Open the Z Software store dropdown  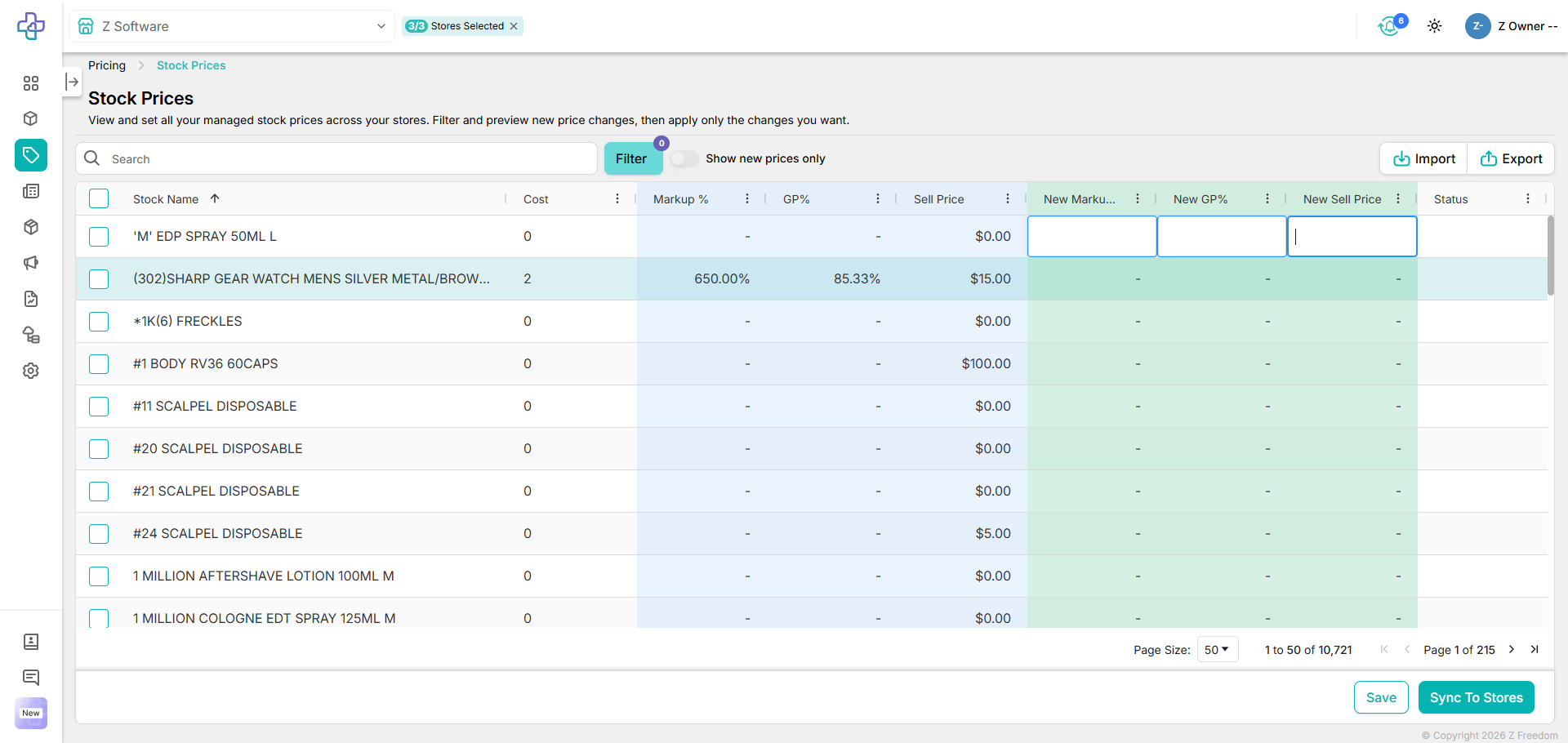pyautogui.click(x=232, y=26)
